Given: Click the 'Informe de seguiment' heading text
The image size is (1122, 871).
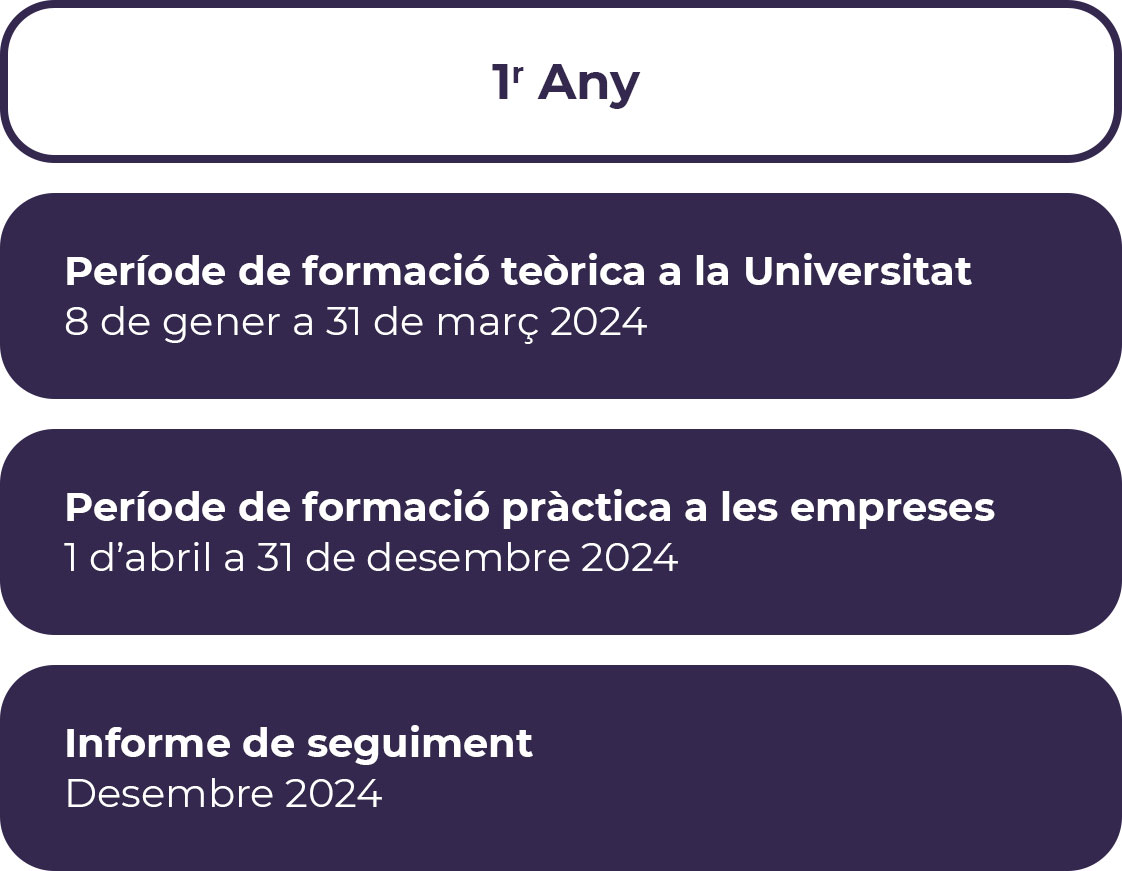Looking at the screenshot, I should coord(299,744).
